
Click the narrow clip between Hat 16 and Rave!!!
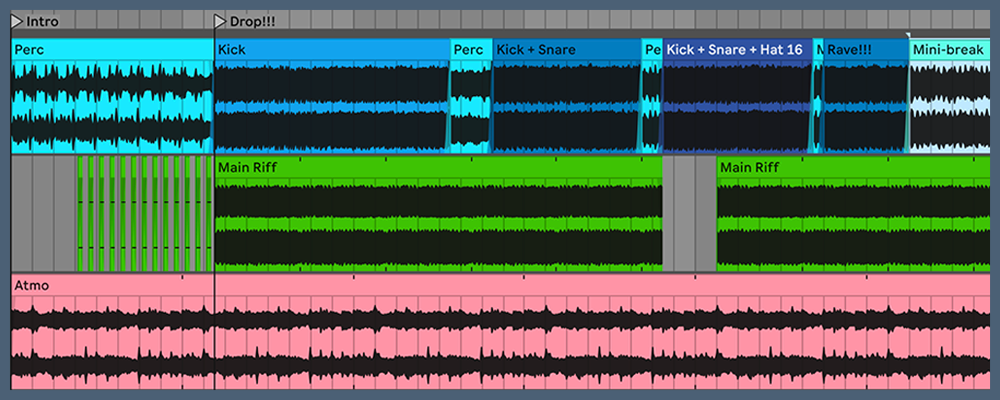coord(818,96)
